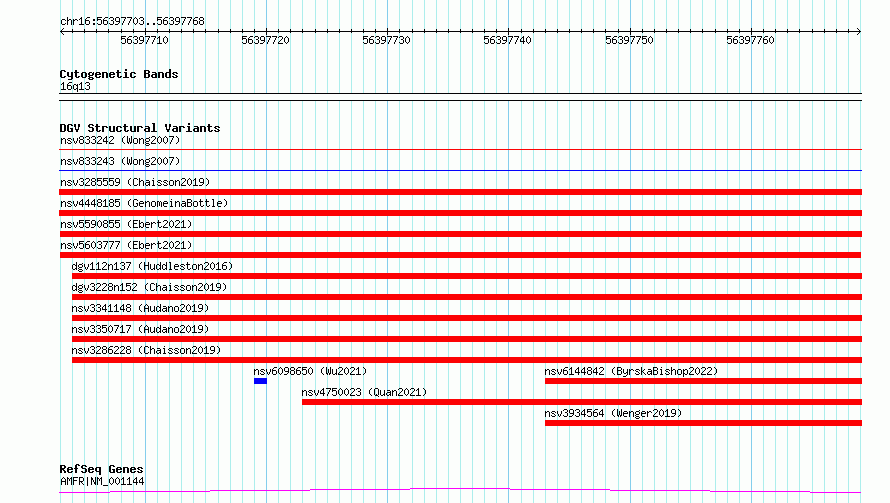Screen dimensions: 890x503
Task: Select the nsv3286228 (Chaisson2019) label
Action: coord(146,350)
